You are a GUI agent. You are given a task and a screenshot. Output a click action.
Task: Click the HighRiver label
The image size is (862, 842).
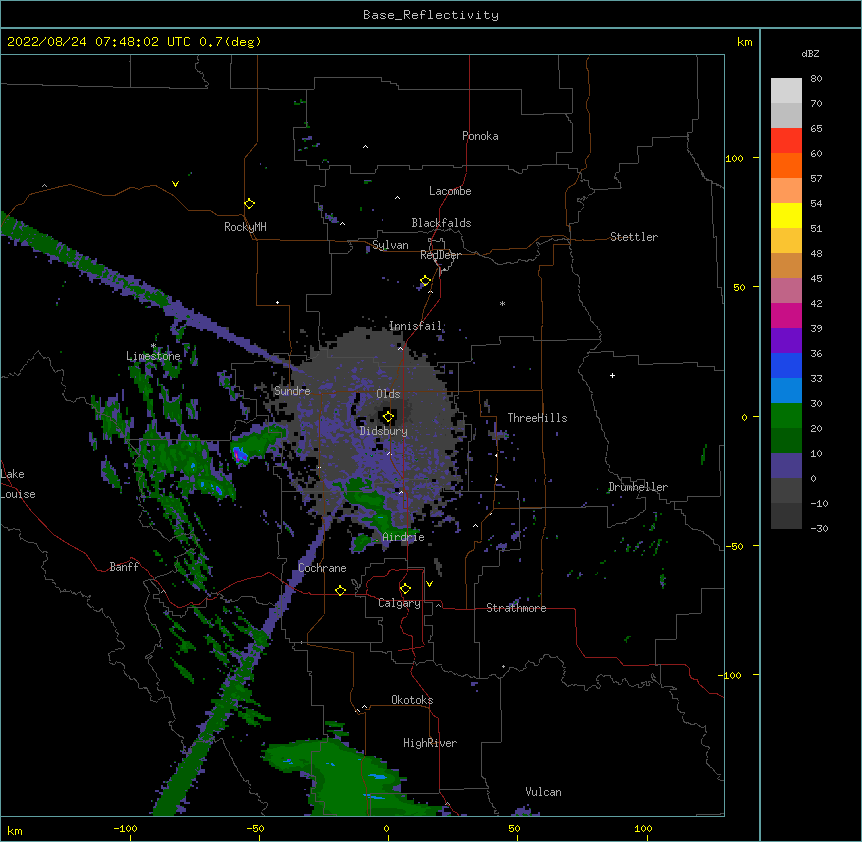point(430,743)
